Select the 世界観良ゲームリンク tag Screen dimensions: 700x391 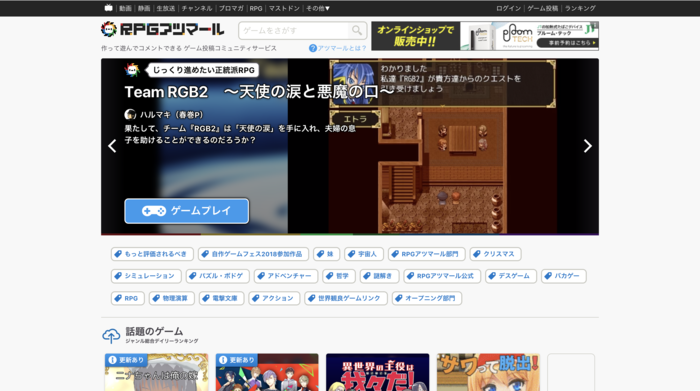346,298
